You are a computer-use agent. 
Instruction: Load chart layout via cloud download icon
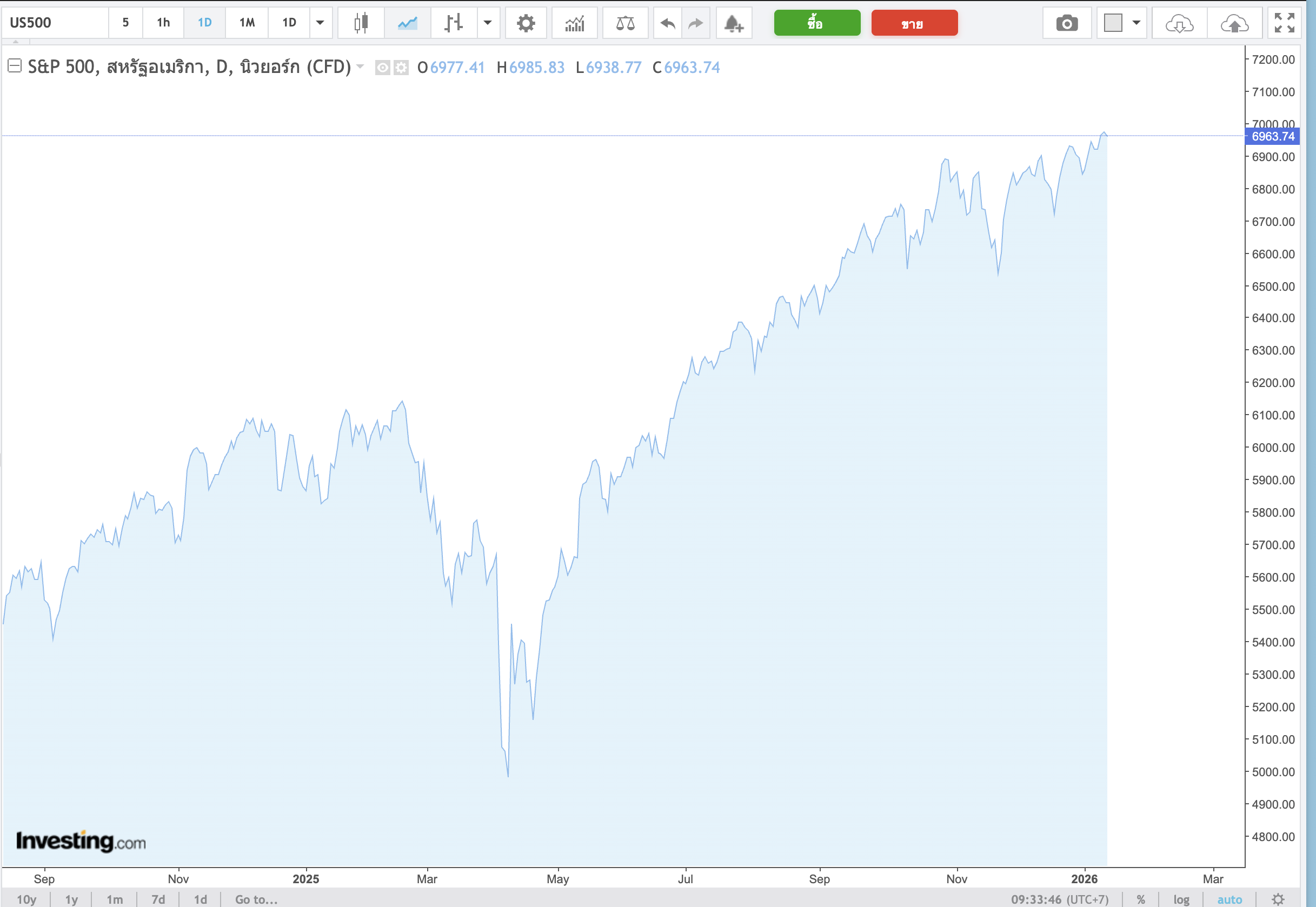pyautogui.click(x=1179, y=23)
